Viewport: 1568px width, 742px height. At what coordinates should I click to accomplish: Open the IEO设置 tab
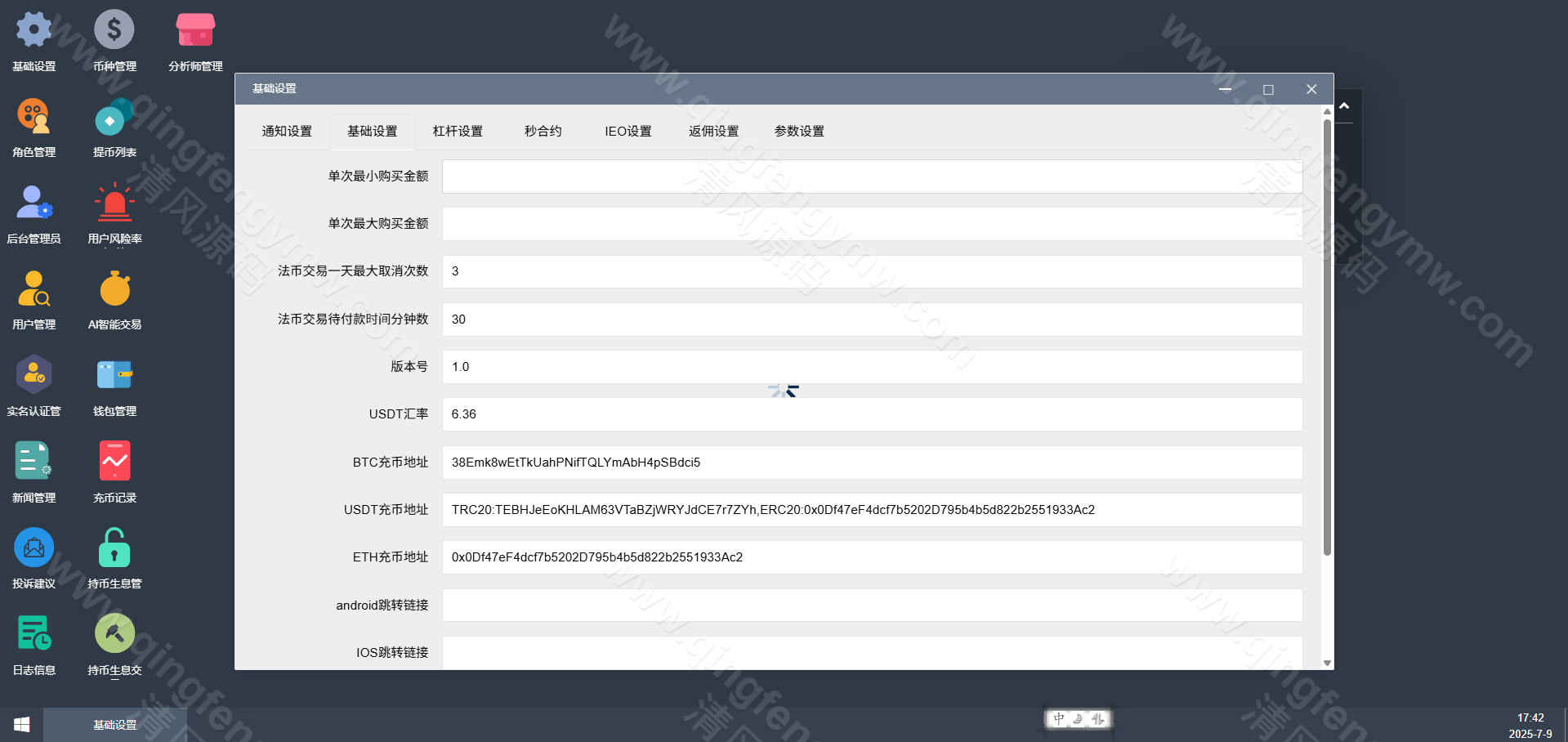[628, 132]
